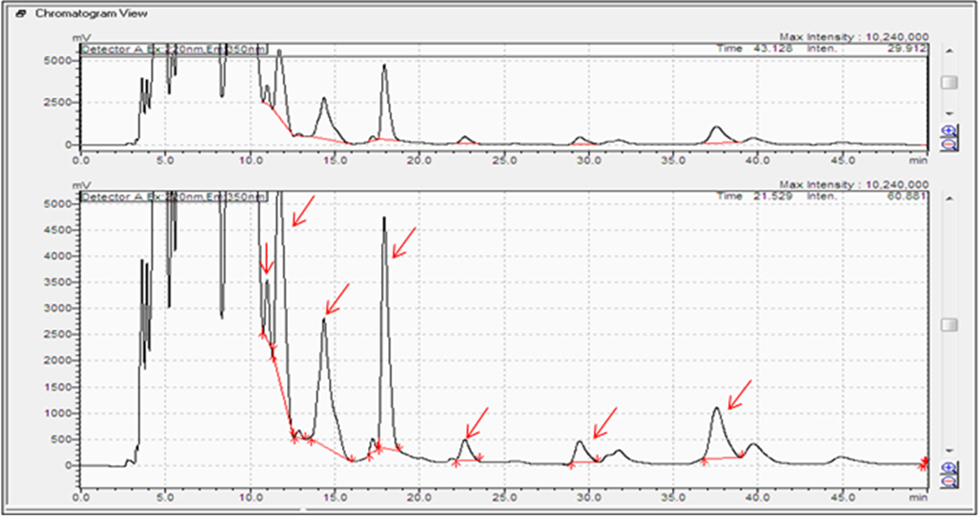The image size is (979, 516).
Task: Click the 29.5-minute peak apex in lower chromatogram
Action: [579, 442]
